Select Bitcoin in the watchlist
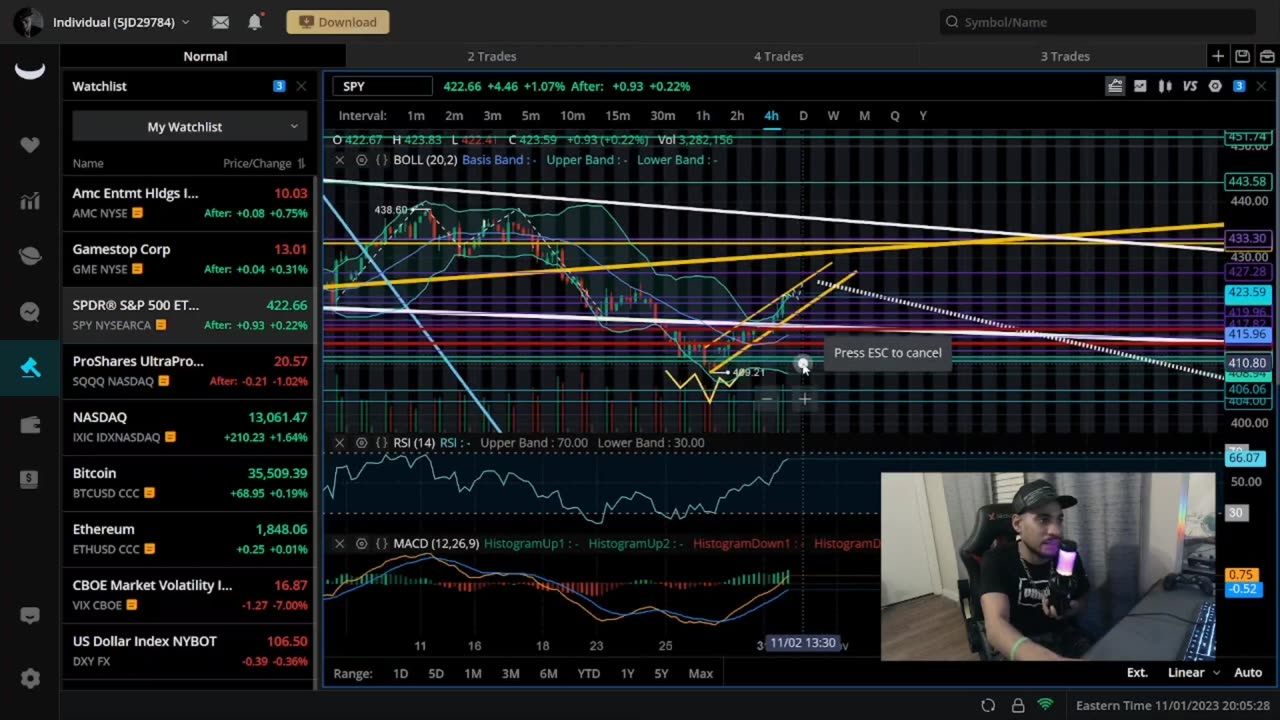This screenshot has width=1280, height=720. pos(189,482)
